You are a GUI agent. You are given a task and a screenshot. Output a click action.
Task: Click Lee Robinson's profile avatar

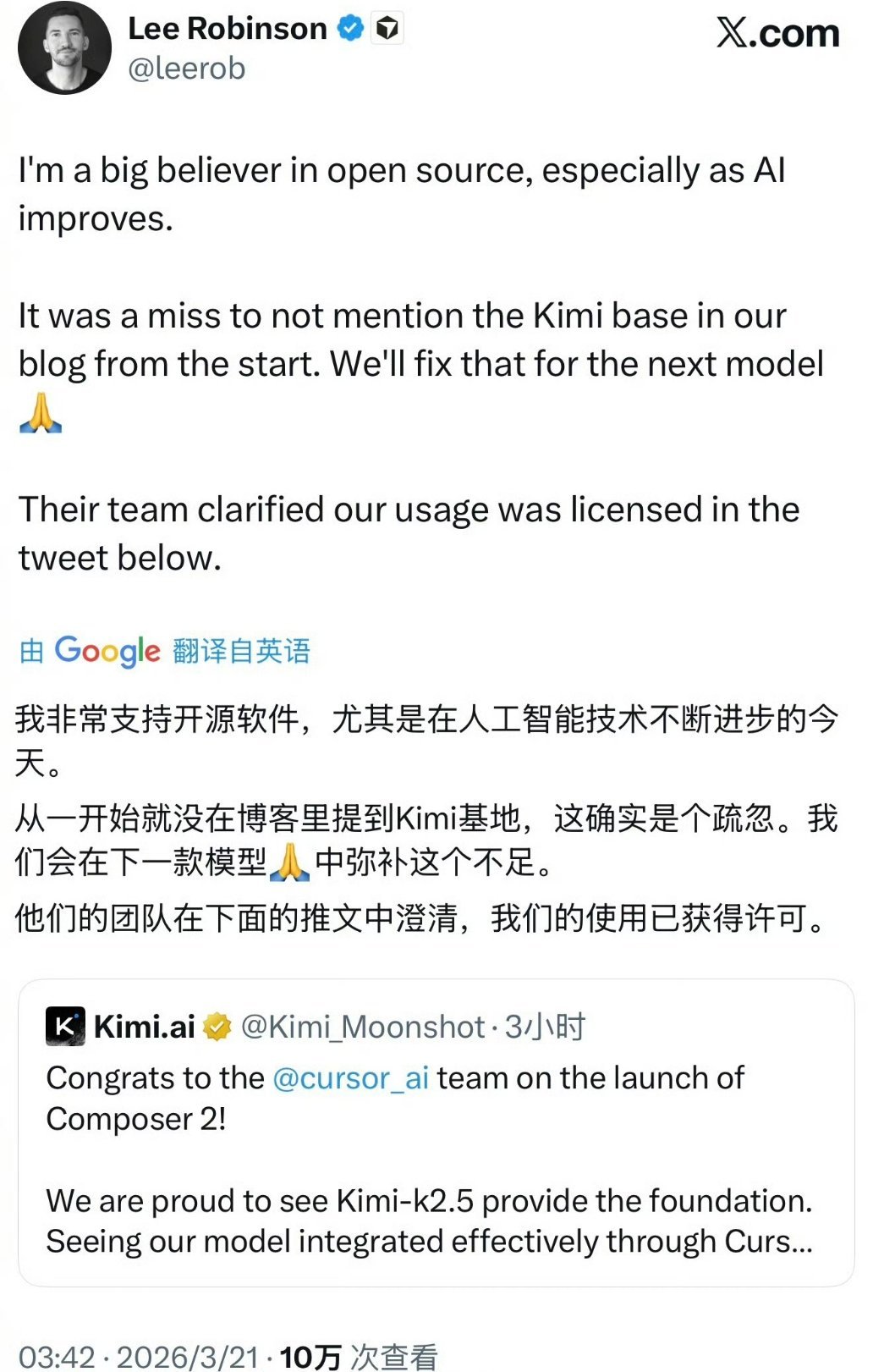coord(63,47)
